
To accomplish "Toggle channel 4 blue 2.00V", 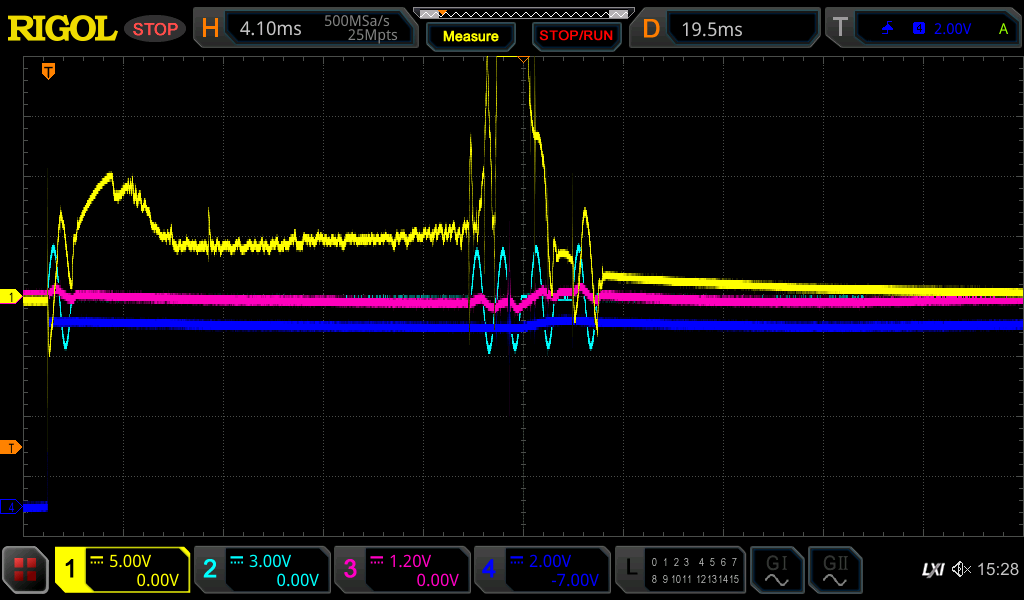I will point(540,569).
